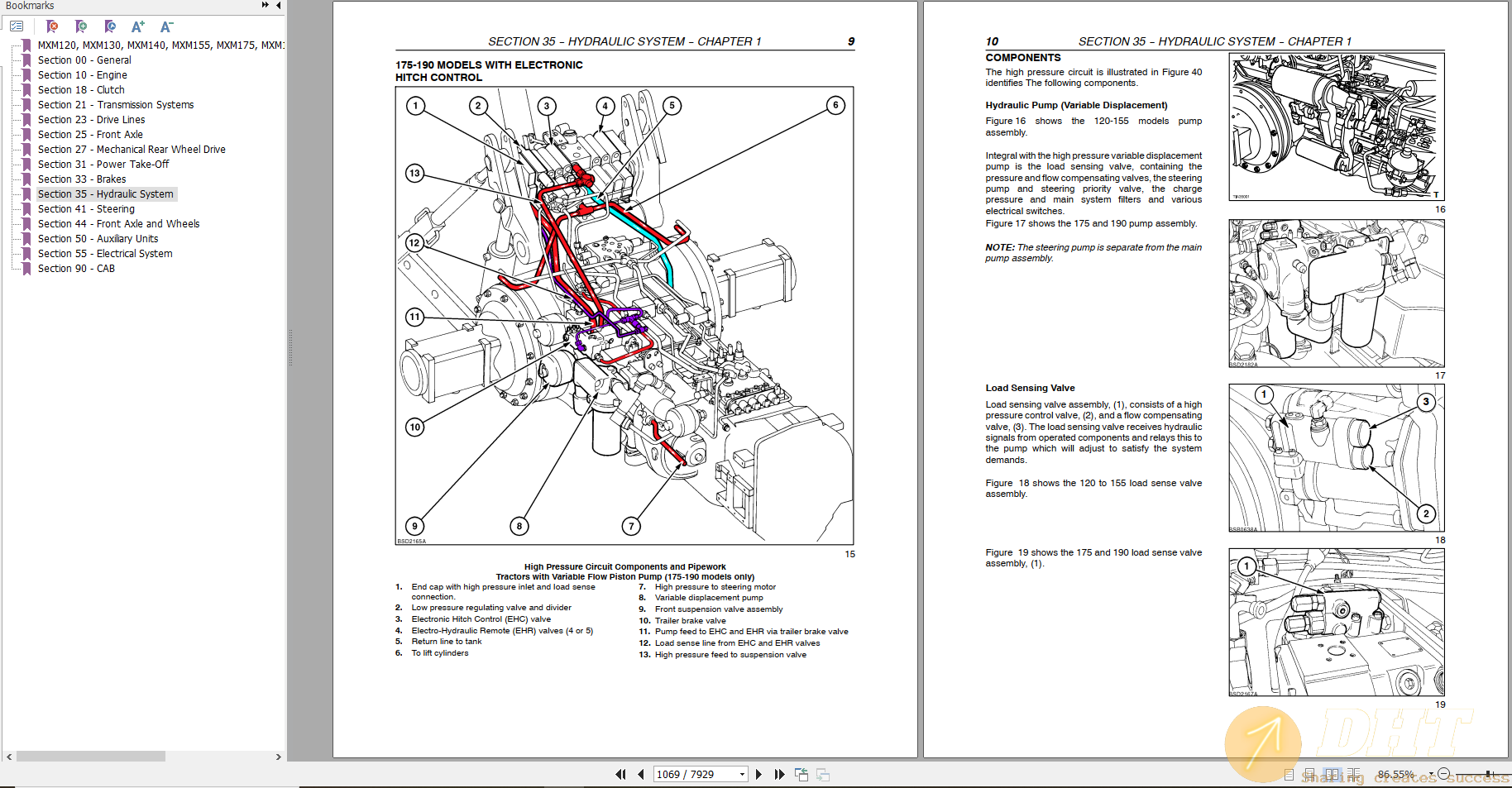Open the zoom percentage dropdown
Screen dimensions: 1512x788
(x=1433, y=774)
